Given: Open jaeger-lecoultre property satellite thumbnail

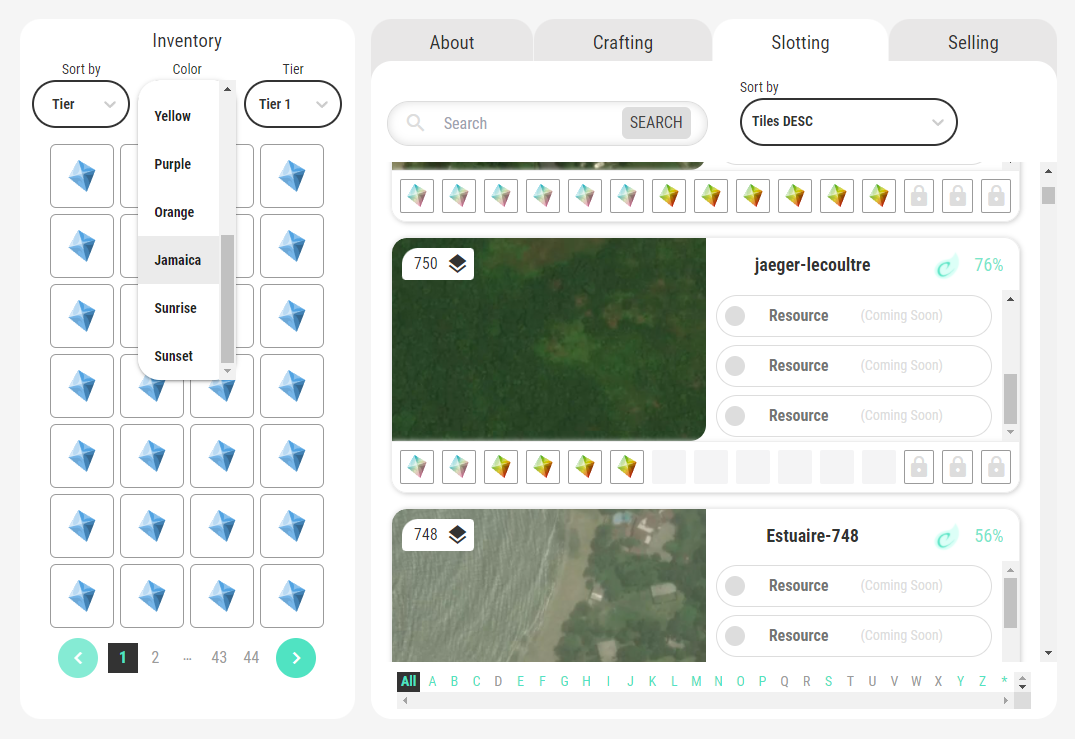Looking at the screenshot, I should (548, 339).
